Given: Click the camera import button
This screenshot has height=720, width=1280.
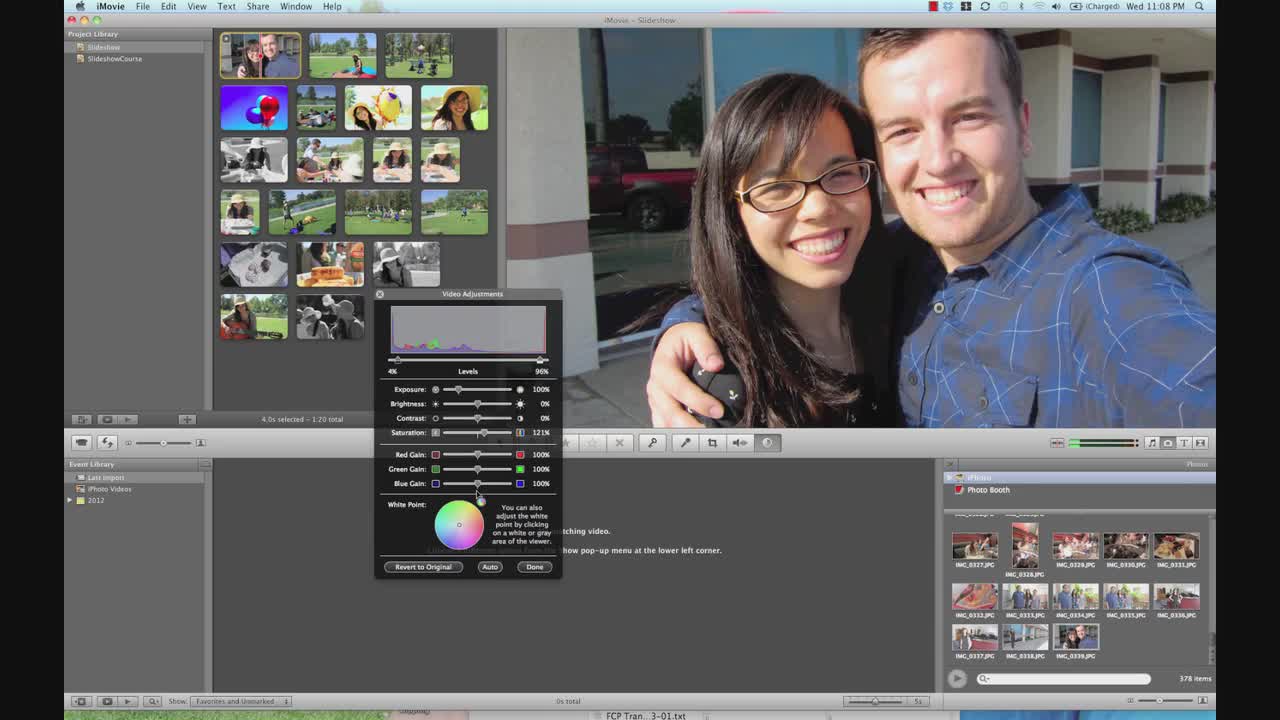Looking at the screenshot, I should [x=81, y=443].
